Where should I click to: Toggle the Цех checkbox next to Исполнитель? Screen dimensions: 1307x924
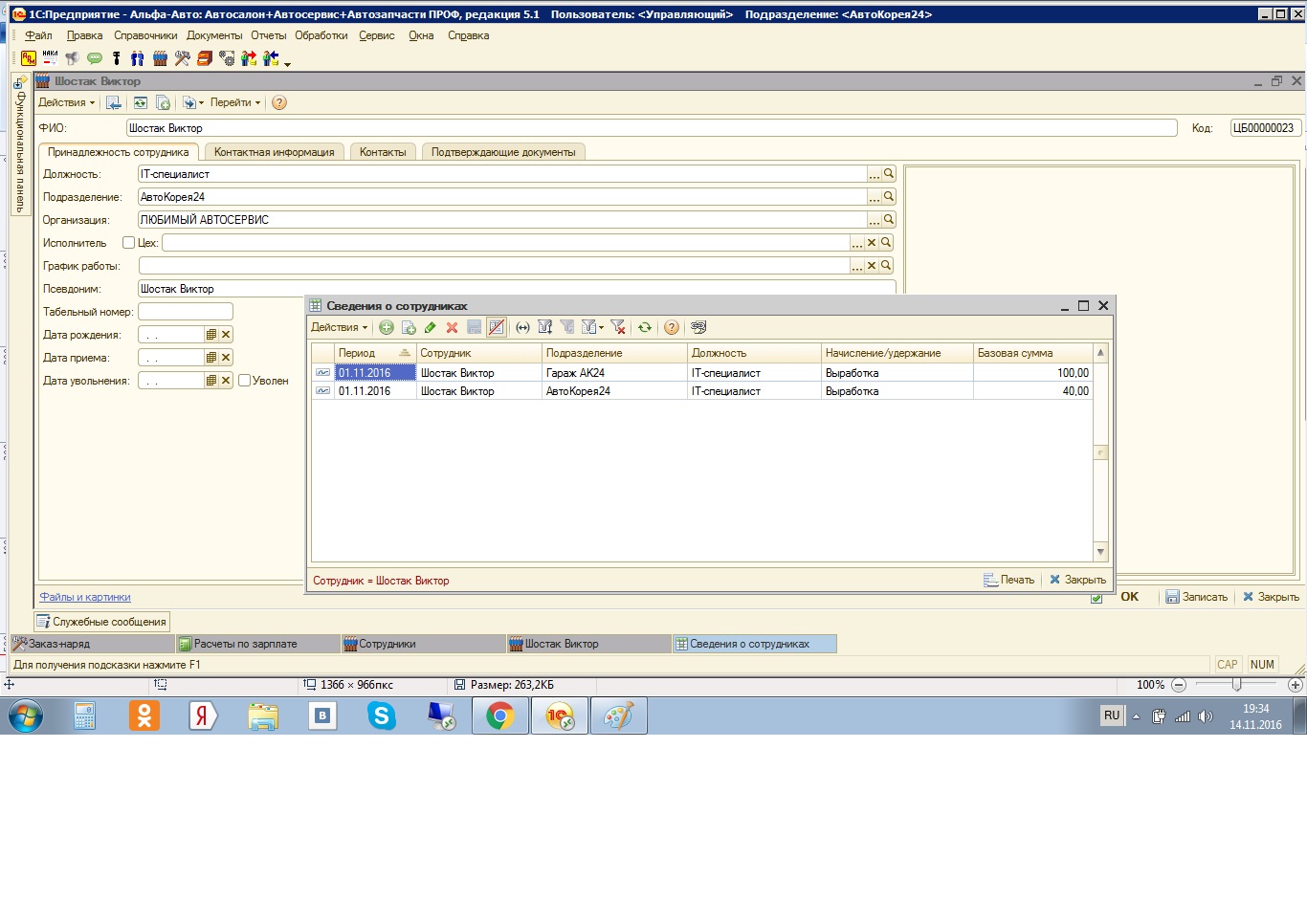point(128,243)
